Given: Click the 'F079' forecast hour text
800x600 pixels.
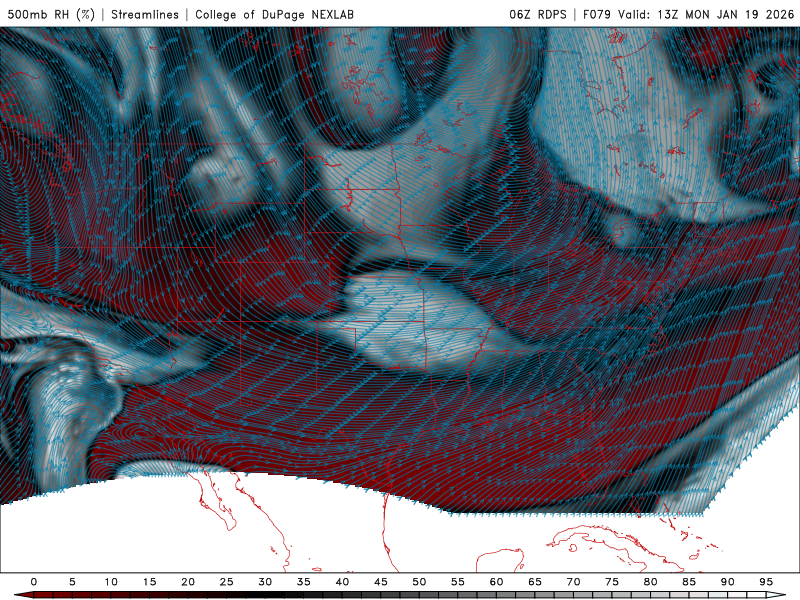Looking at the screenshot, I should tap(596, 14).
